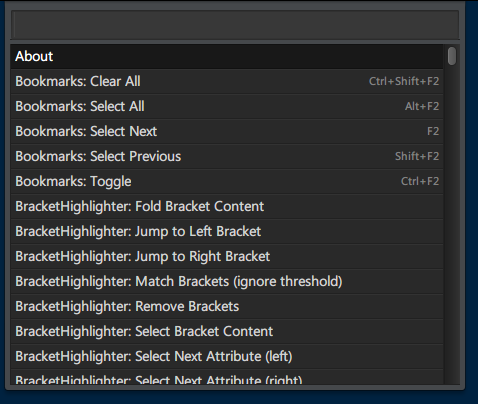The height and width of the screenshot is (404, 478).
Task: Select Bookmarks: Toggle command
Action: coord(227,182)
